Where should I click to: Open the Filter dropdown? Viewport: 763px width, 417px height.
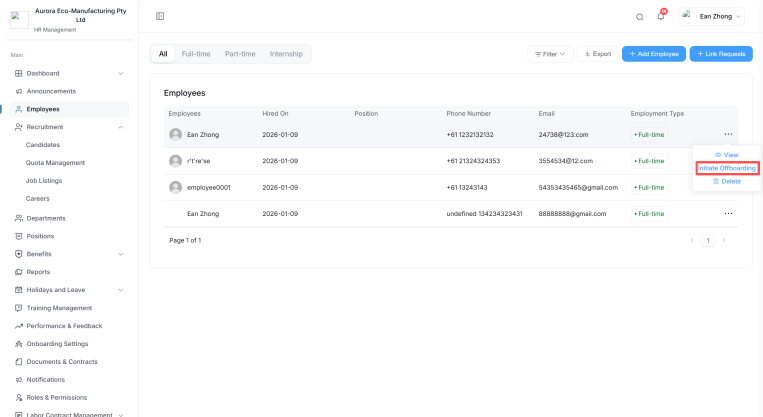(550, 54)
